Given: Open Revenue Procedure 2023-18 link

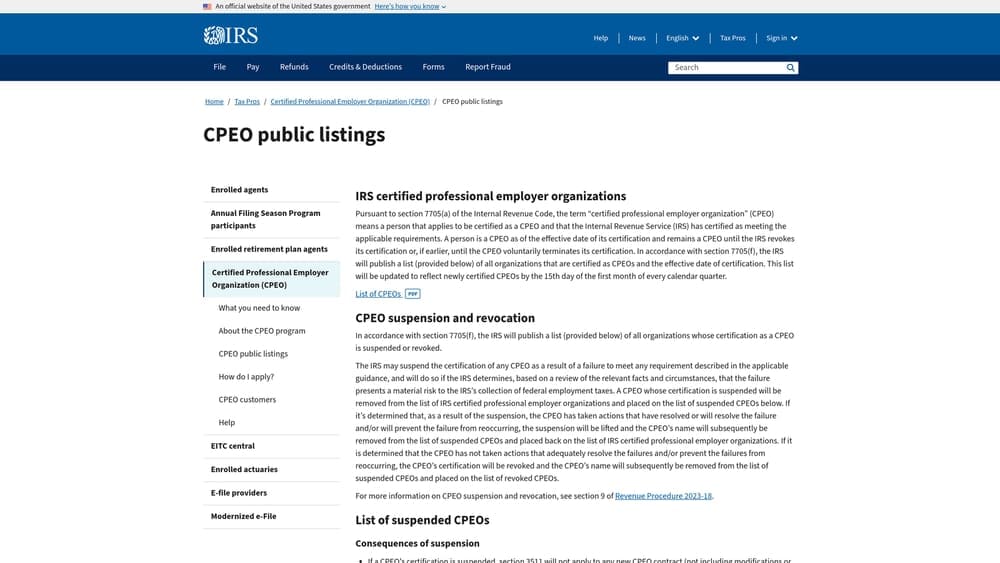Looking at the screenshot, I should (x=663, y=496).
